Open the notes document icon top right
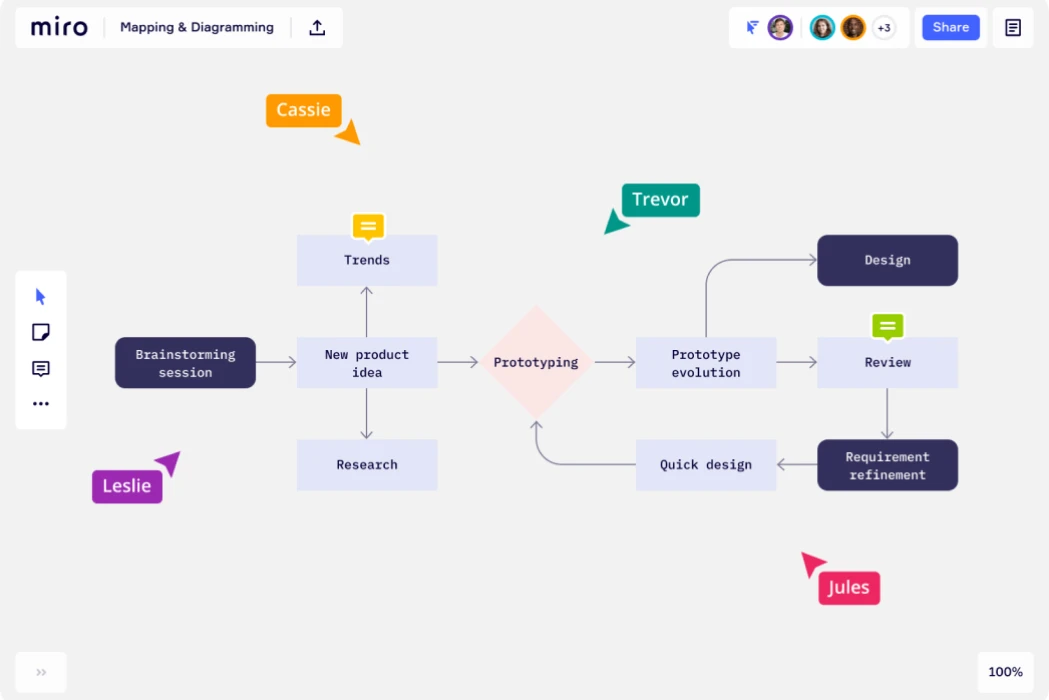This screenshot has width=1049, height=700. point(1012,27)
